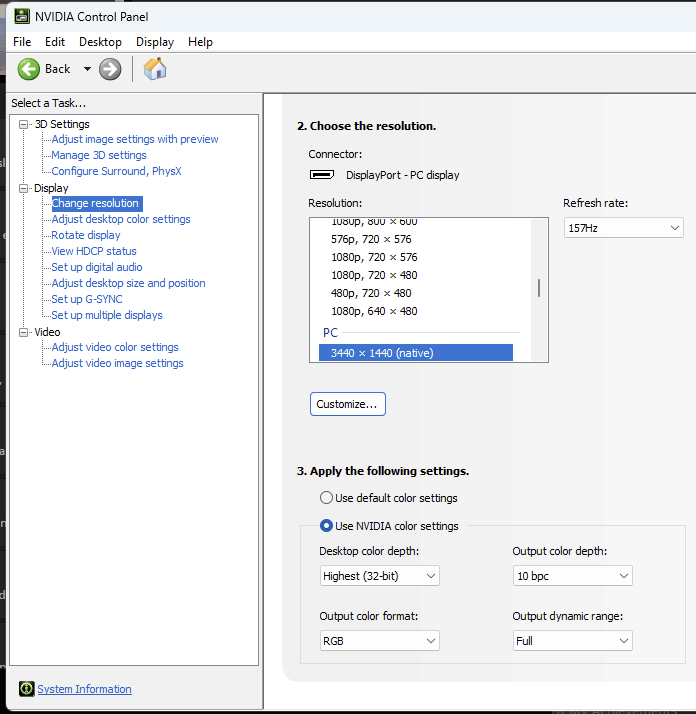Open the Back history dropdown arrow
Viewport: 696px width, 714px height.
click(x=87, y=69)
